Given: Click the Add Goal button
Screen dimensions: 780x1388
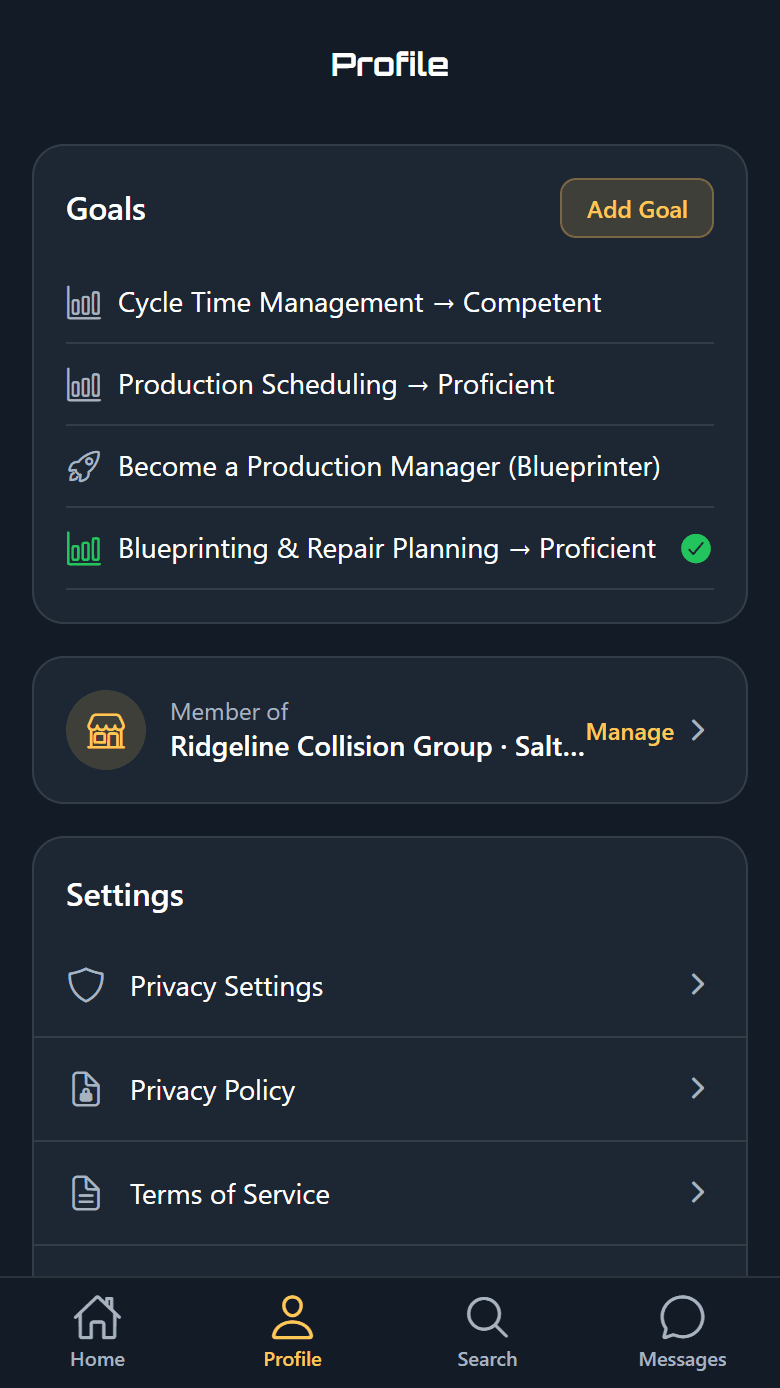Looking at the screenshot, I should (x=637, y=208).
